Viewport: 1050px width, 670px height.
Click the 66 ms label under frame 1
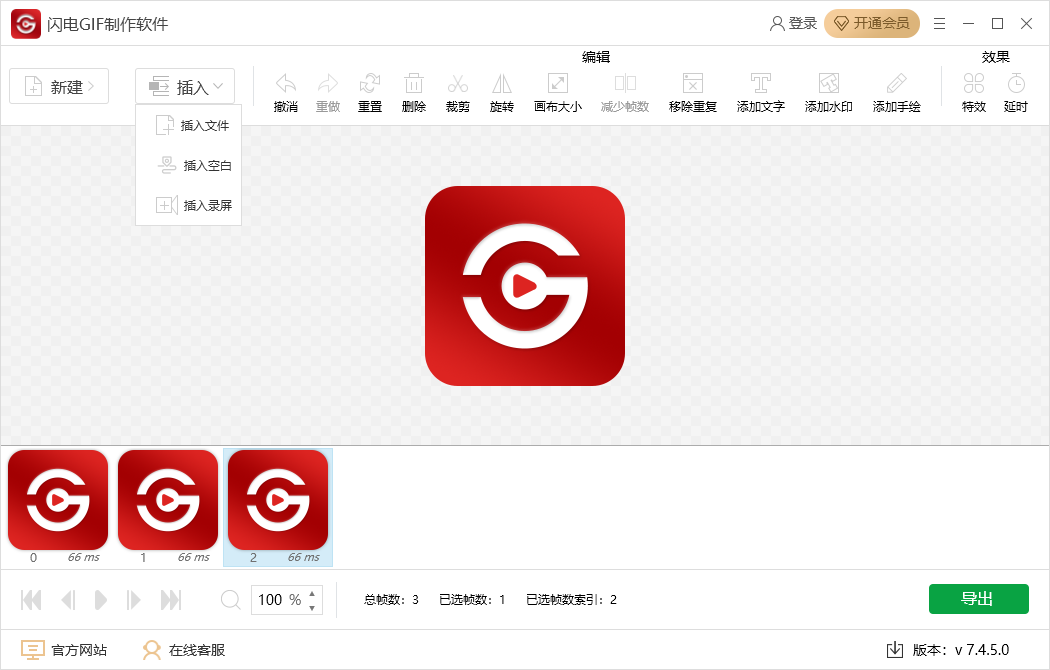click(x=194, y=557)
